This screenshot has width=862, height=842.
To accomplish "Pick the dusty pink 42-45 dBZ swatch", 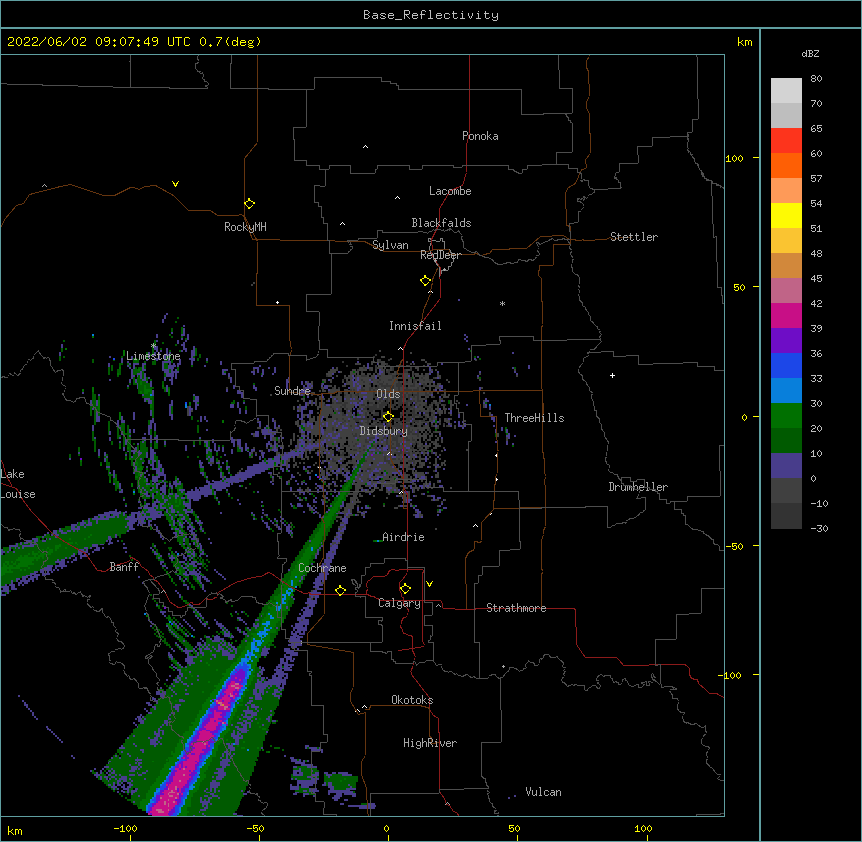I will point(786,291).
